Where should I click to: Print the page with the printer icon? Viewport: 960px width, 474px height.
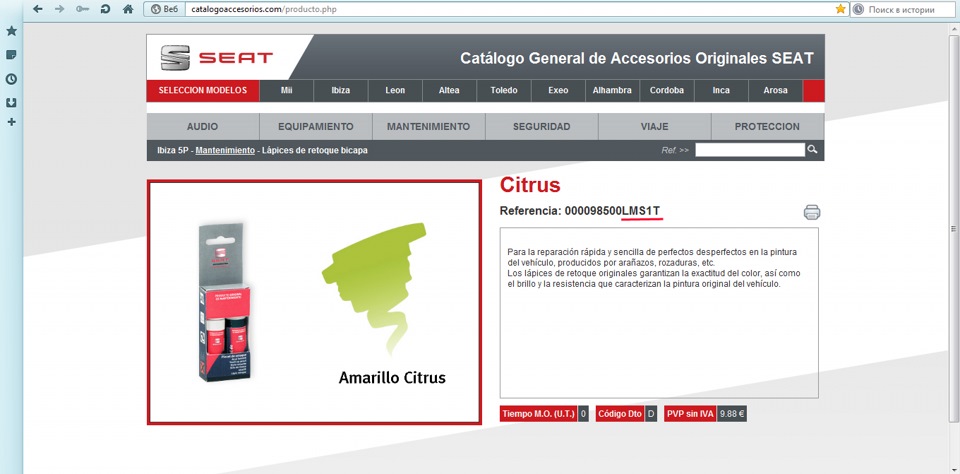pyautogui.click(x=812, y=213)
